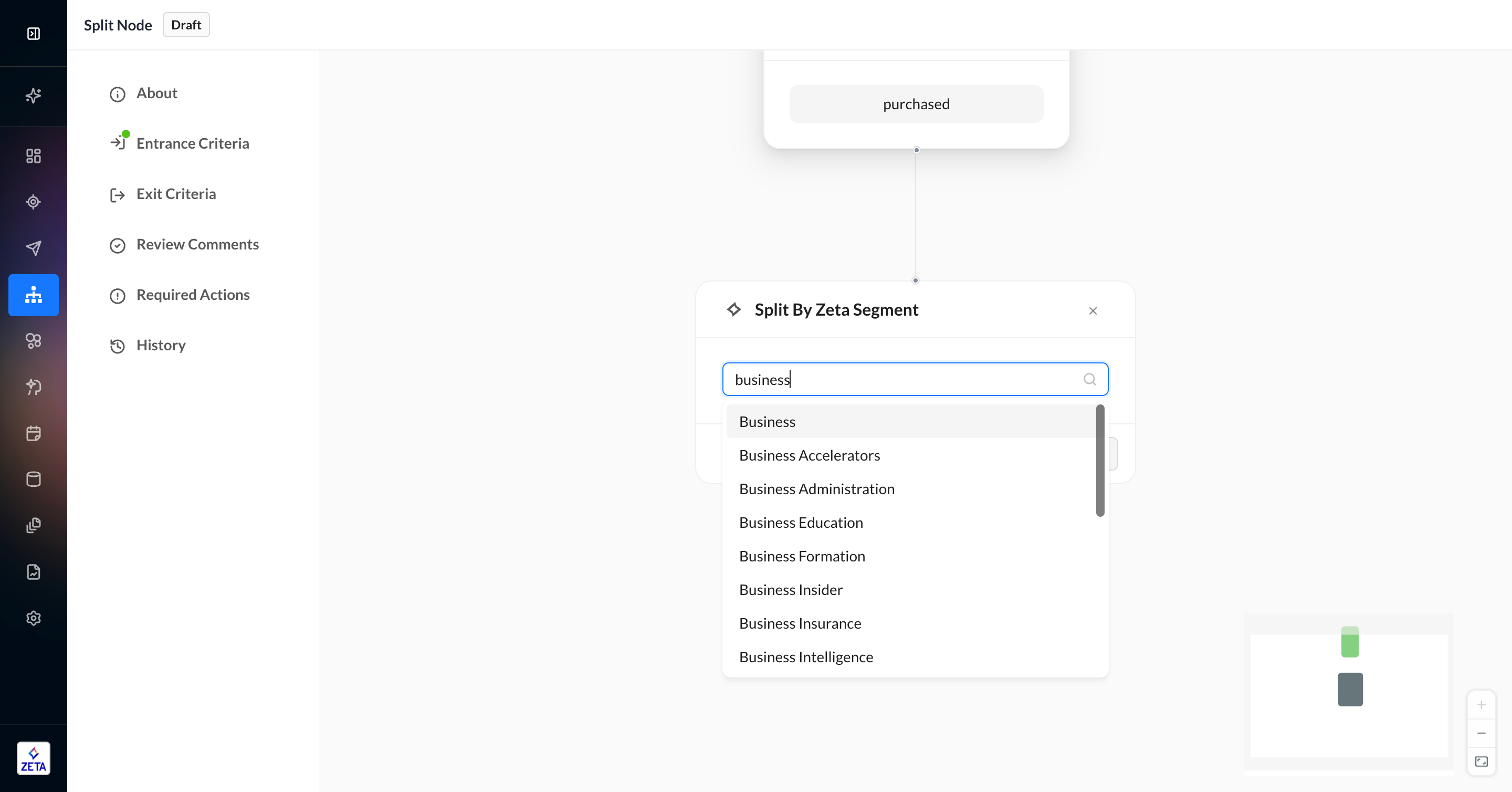This screenshot has height=792, width=1512.
Task: Click the Draft status badge
Action: pyautogui.click(x=186, y=25)
